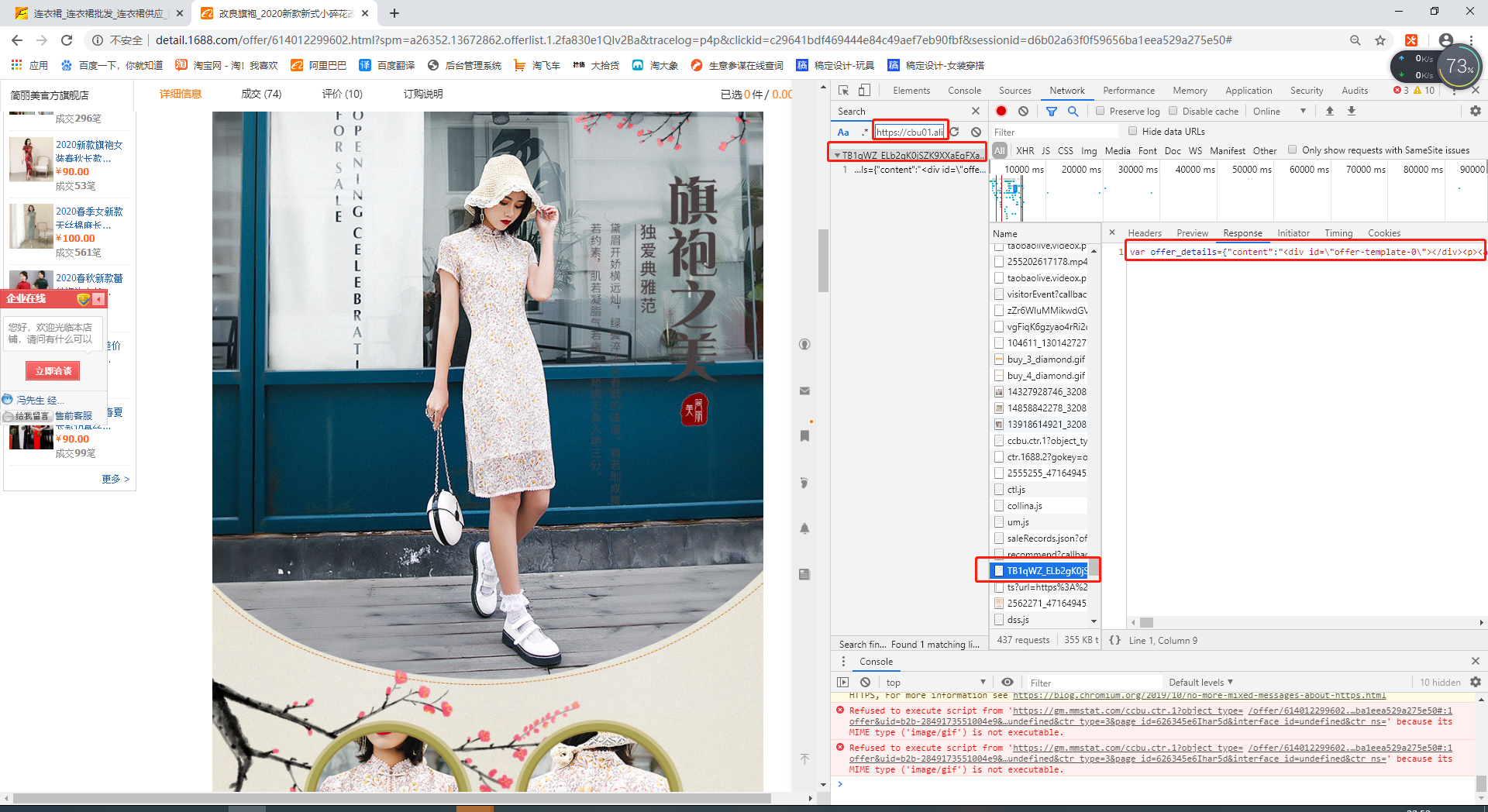Click console live expression eye icon

(x=1007, y=683)
